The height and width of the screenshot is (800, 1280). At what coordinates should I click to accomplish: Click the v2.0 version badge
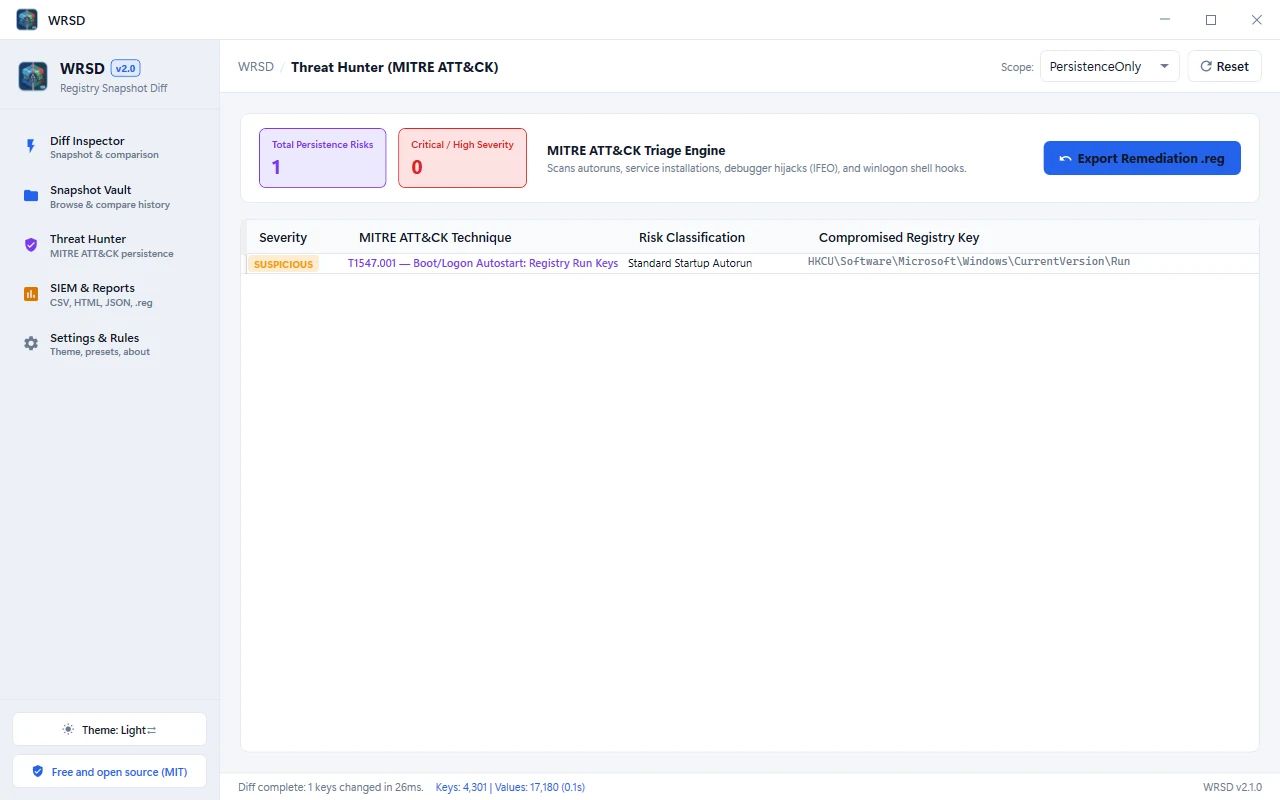click(x=126, y=68)
